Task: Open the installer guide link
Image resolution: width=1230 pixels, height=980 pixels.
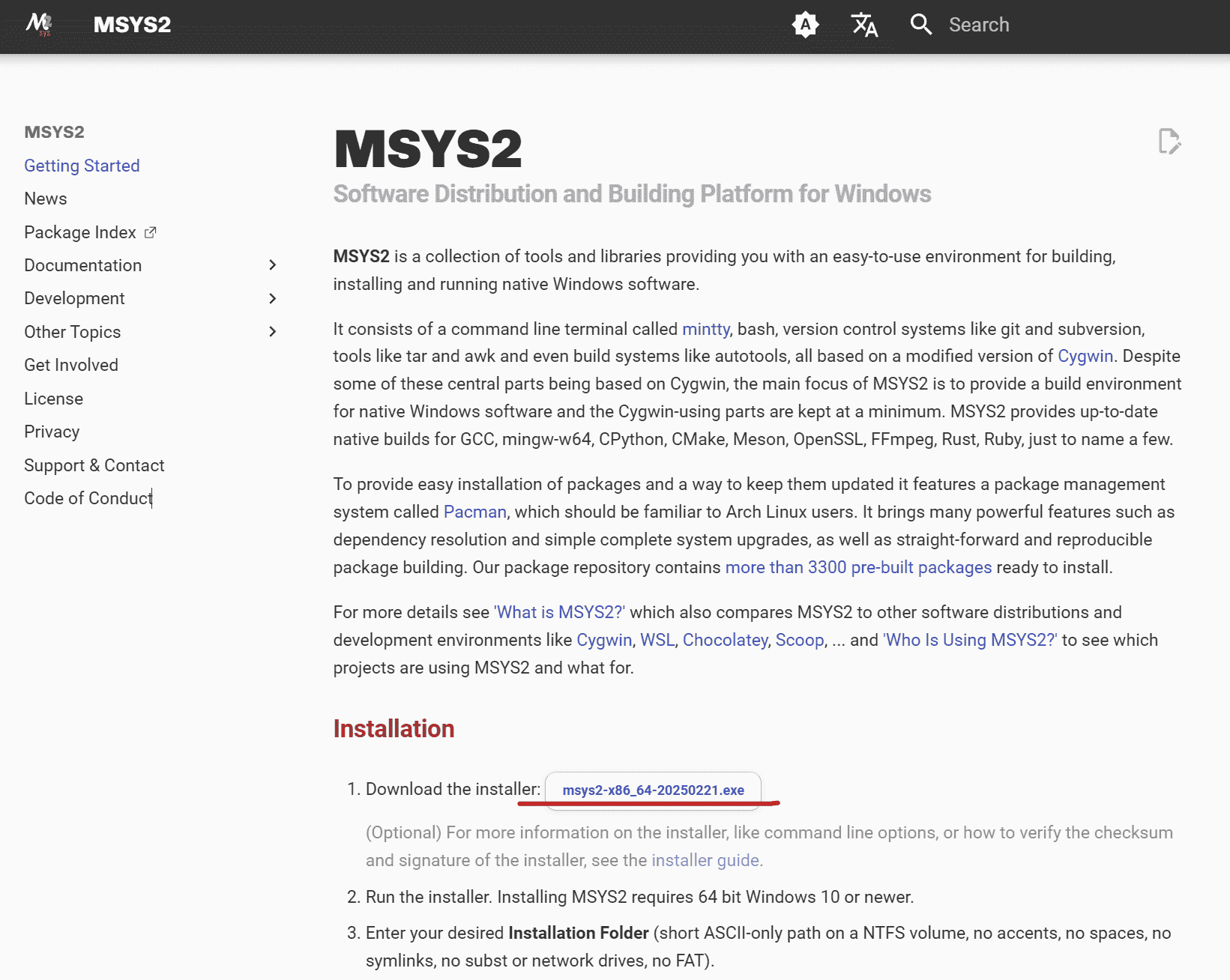Action: point(705,860)
